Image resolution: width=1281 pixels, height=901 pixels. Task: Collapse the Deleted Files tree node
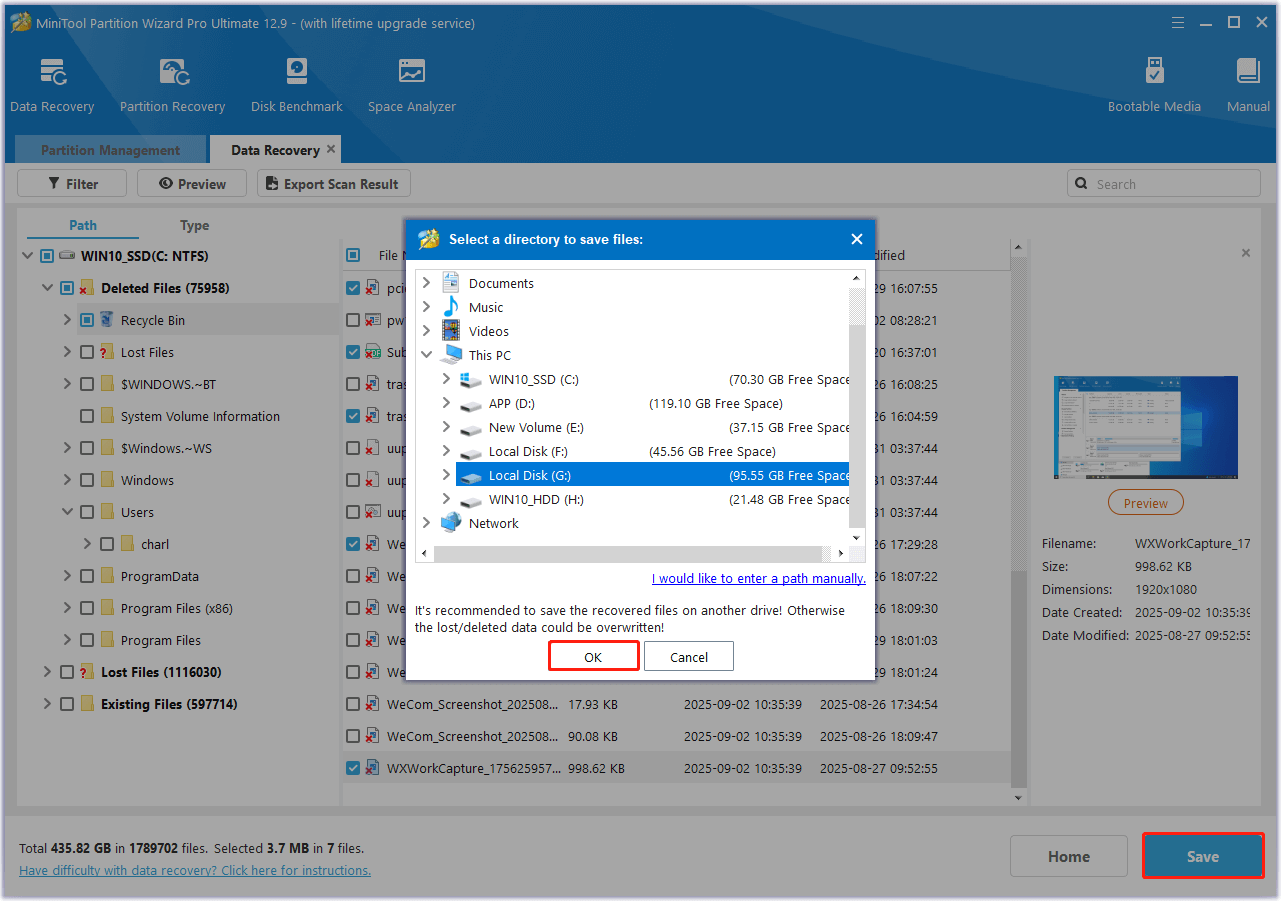click(47, 288)
